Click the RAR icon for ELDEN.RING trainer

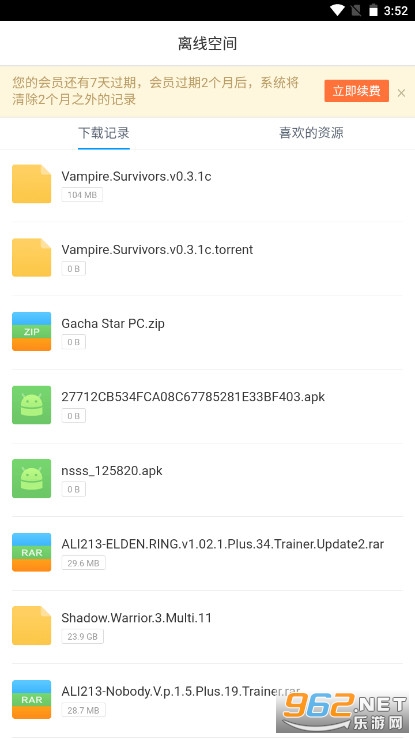tap(32, 552)
